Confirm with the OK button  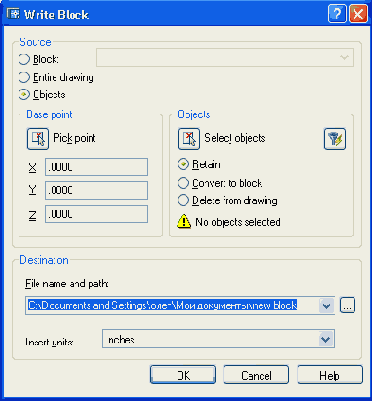click(x=183, y=375)
